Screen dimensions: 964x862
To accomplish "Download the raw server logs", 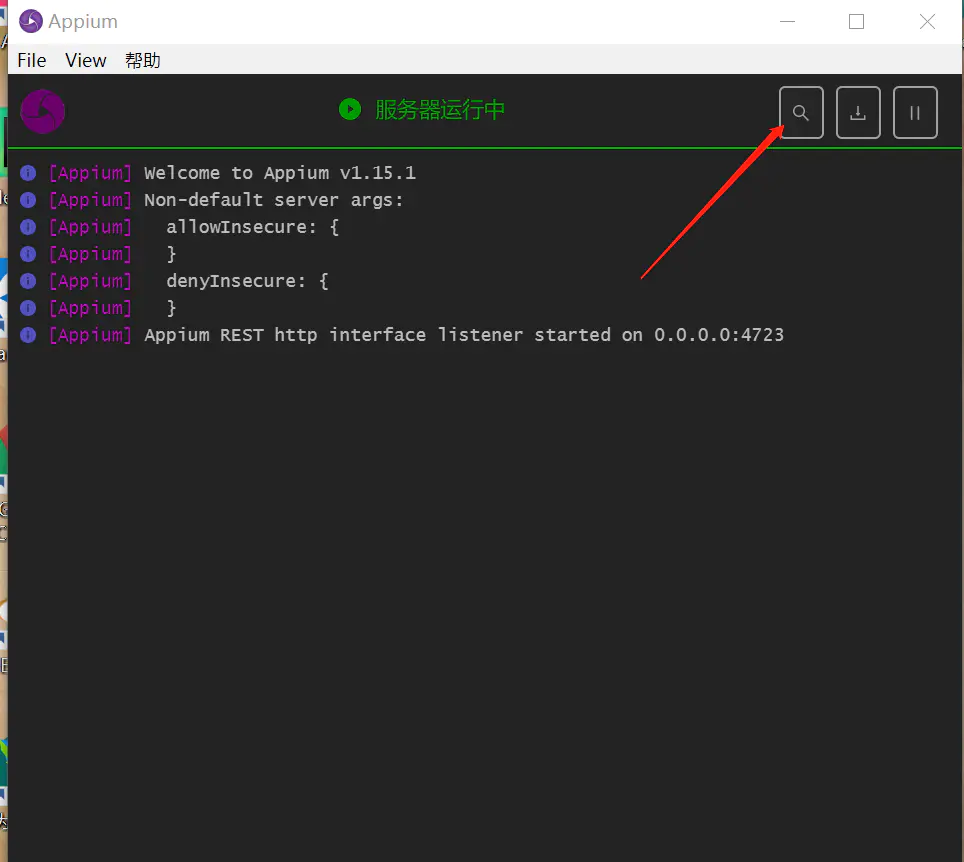I will click(858, 113).
